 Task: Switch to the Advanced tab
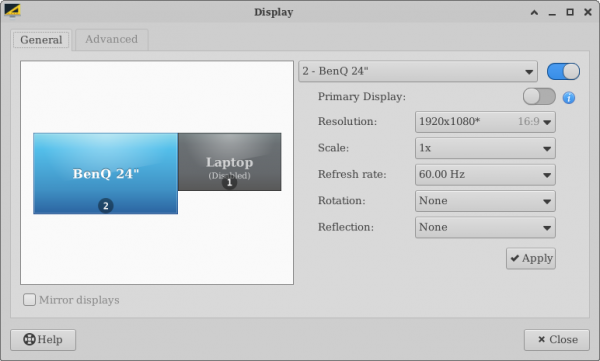coord(111,39)
